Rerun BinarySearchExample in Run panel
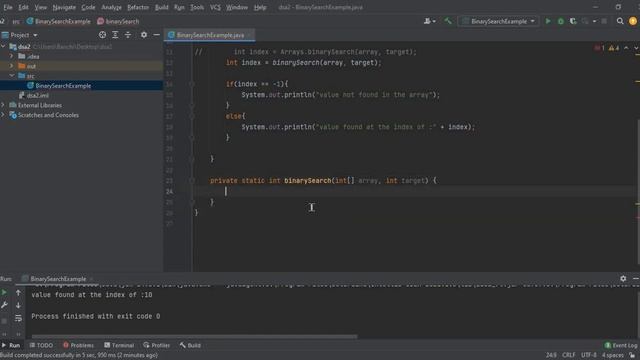640x360 pixels. [x=4, y=292]
